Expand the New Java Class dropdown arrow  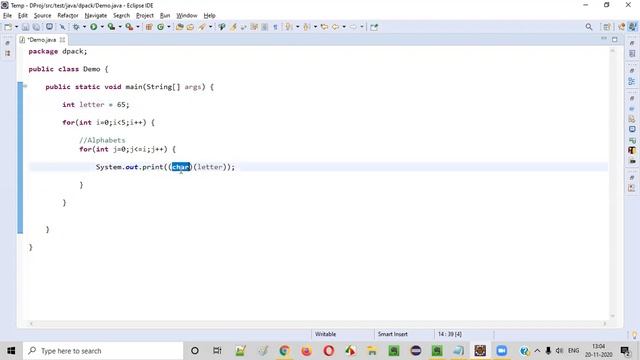pos(169,27)
